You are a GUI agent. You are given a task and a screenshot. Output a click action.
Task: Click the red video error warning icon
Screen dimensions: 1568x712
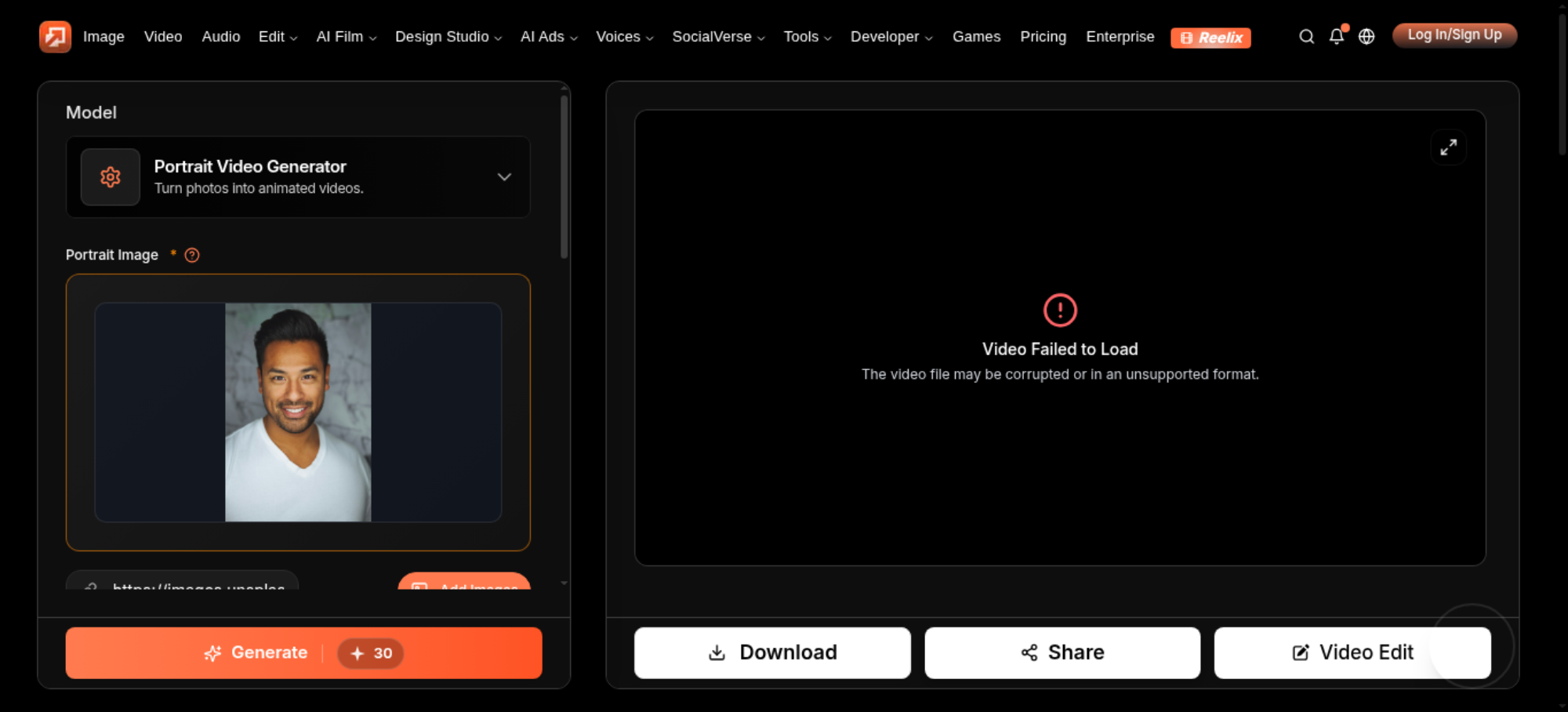1060,310
